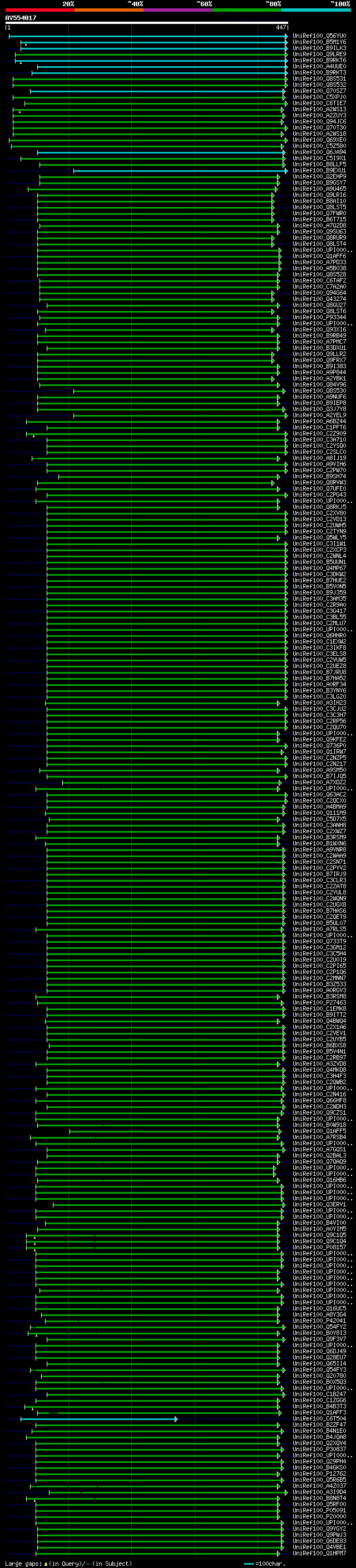Screen dimensions: 356x1568
Task: Click label UniRef100_Q63AC2
Action: (x=319, y=794)
